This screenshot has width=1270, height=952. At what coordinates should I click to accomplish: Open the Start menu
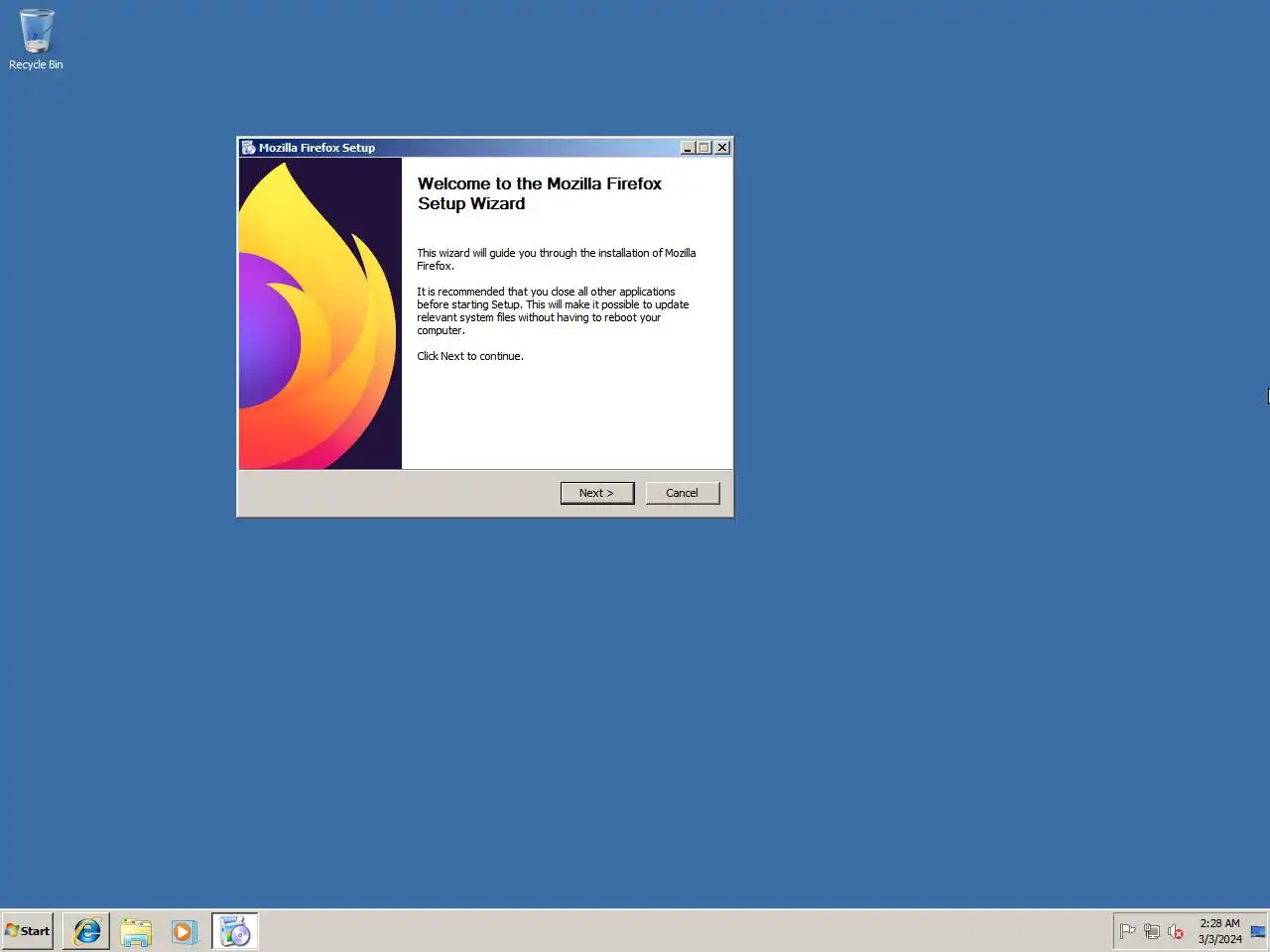(28, 931)
